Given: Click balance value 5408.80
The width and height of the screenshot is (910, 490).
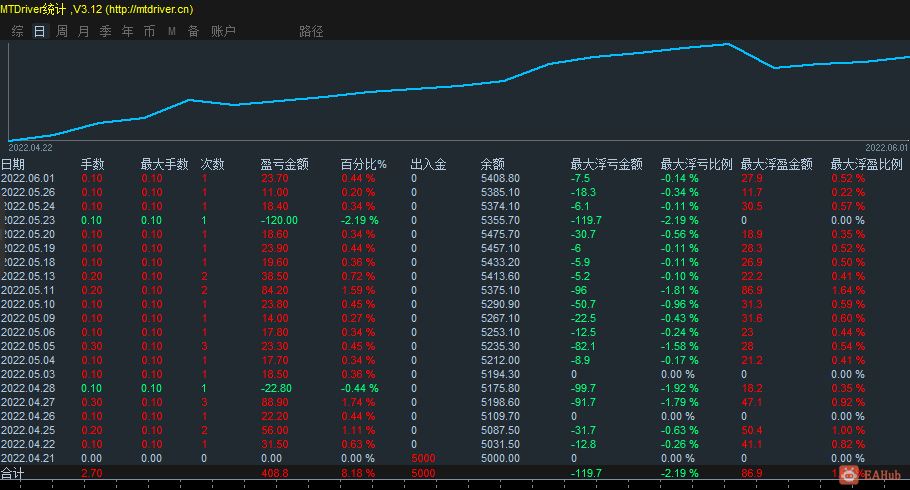Looking at the screenshot, I should [500, 178].
